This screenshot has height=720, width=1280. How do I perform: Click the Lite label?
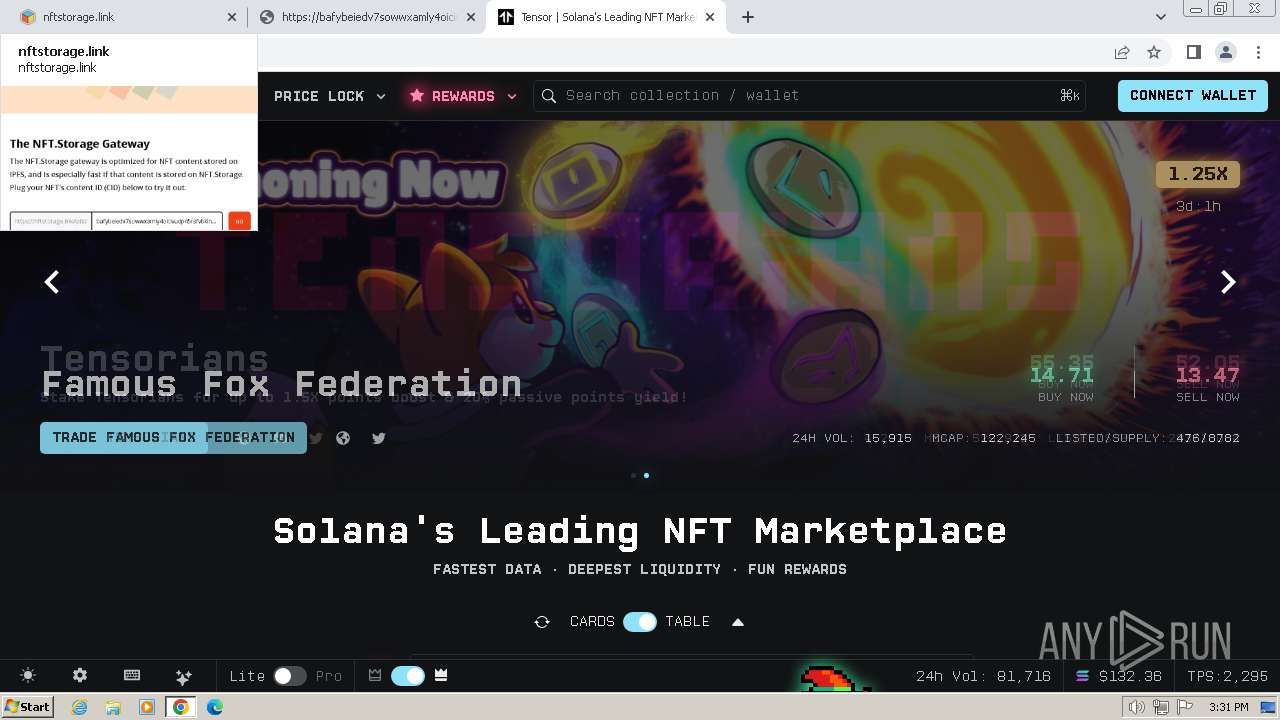(247, 676)
